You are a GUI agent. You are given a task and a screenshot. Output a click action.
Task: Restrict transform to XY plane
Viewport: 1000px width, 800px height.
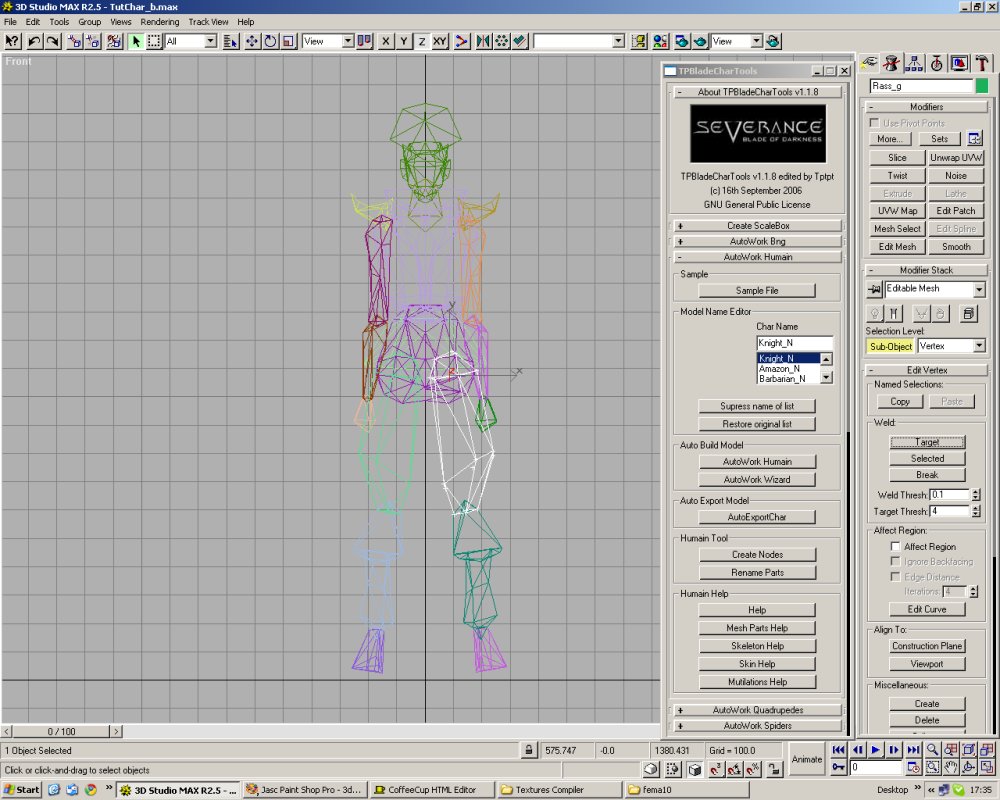point(440,41)
